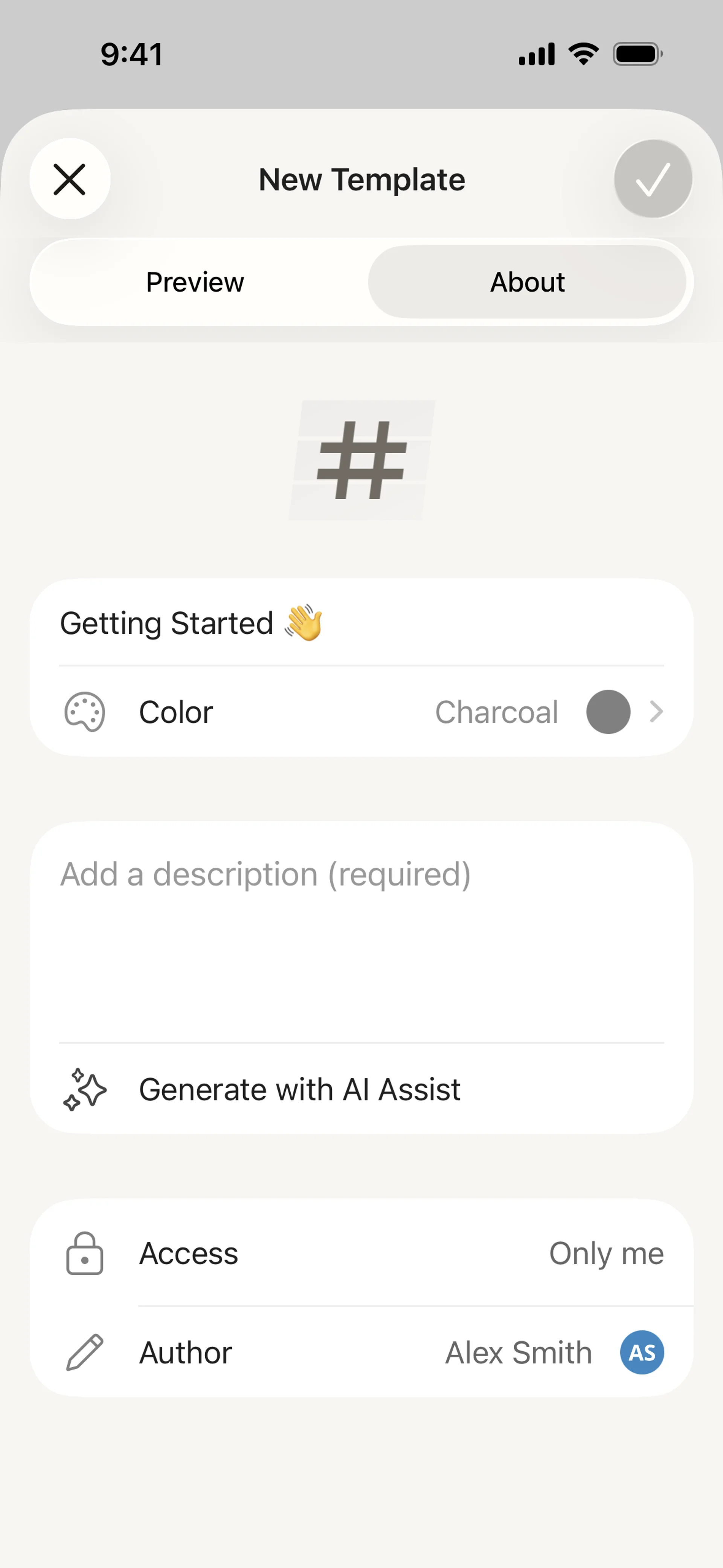Tap the Charcoal gray color swatch

click(608, 712)
